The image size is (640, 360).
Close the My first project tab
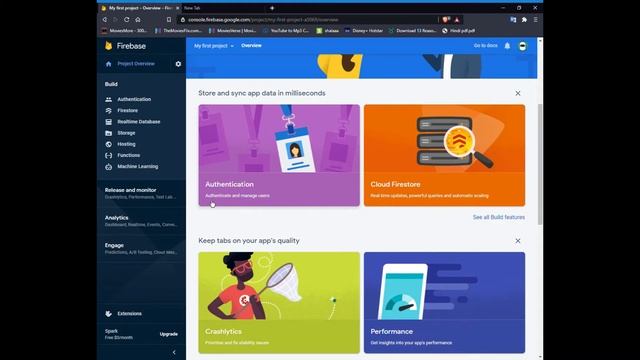178,8
